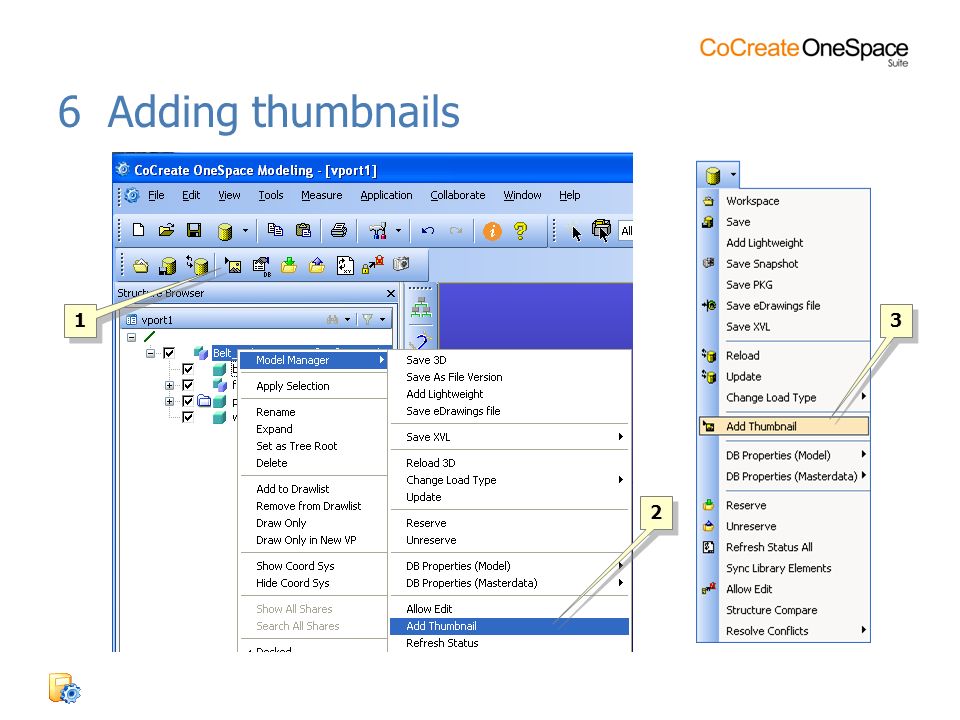The height and width of the screenshot is (720, 960).
Task: Select highlighted Add Thumbnail in right dropdown menu
Action: (784, 426)
